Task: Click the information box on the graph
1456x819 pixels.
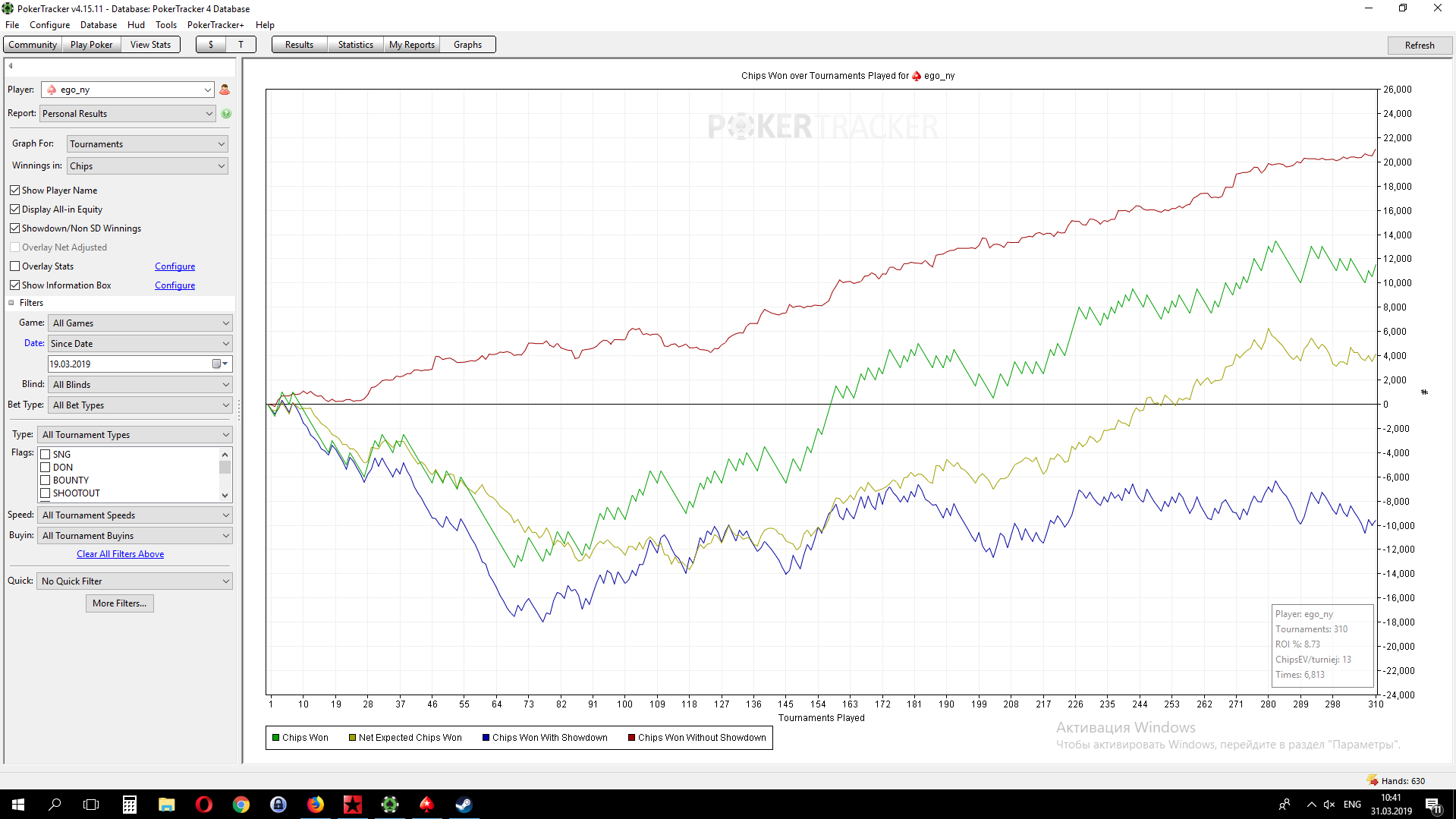Action: [1322, 645]
